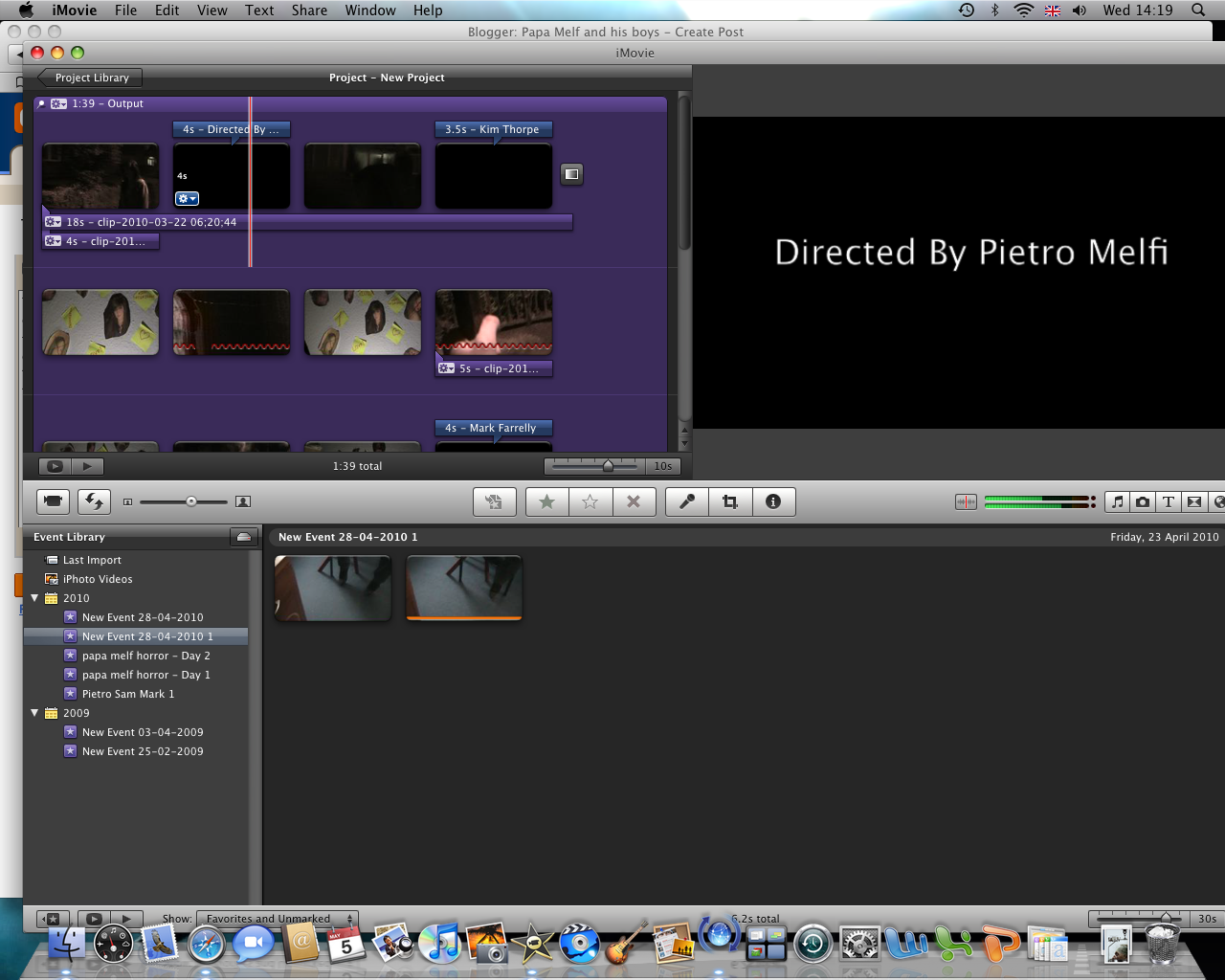The image size is (1225, 980).
Task: Select event clip with orange underline
Action: [x=464, y=589]
